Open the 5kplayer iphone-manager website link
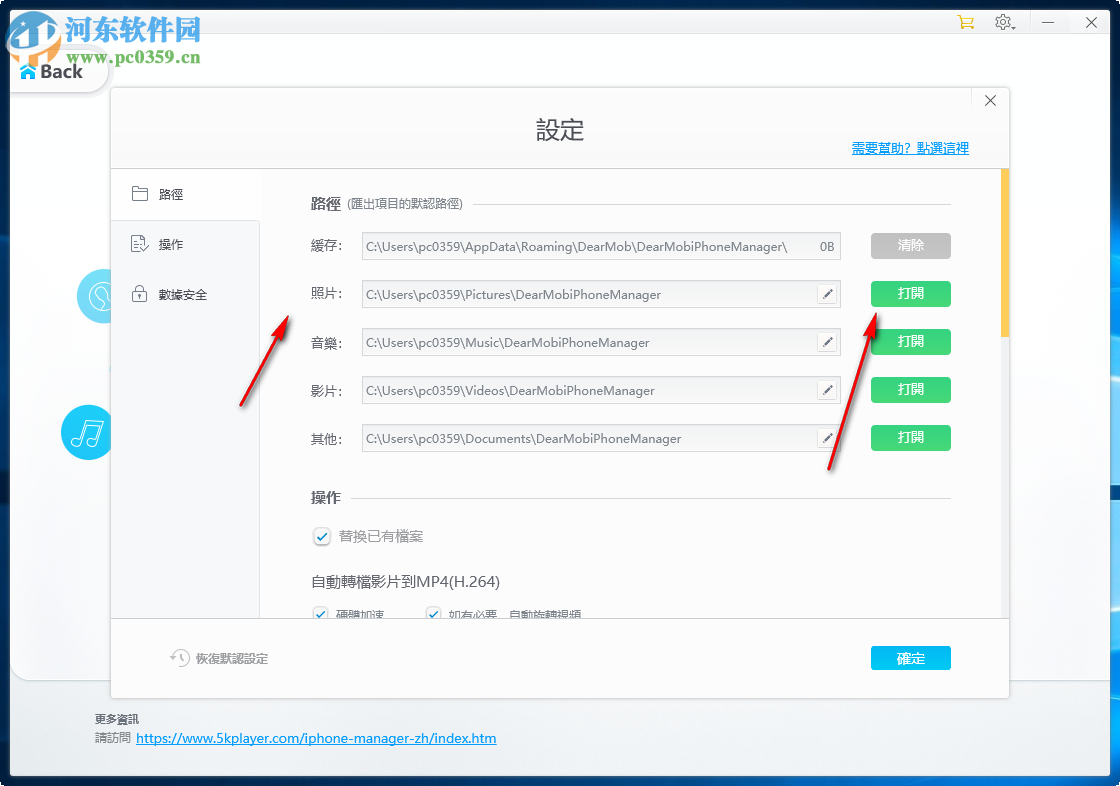 [x=316, y=738]
